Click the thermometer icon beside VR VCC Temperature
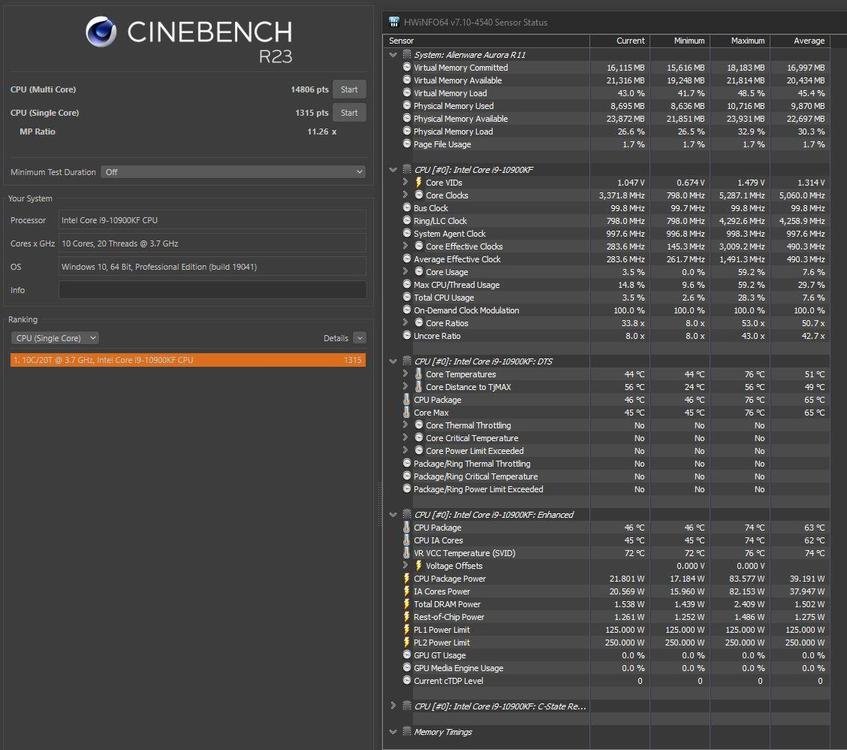 [407, 553]
